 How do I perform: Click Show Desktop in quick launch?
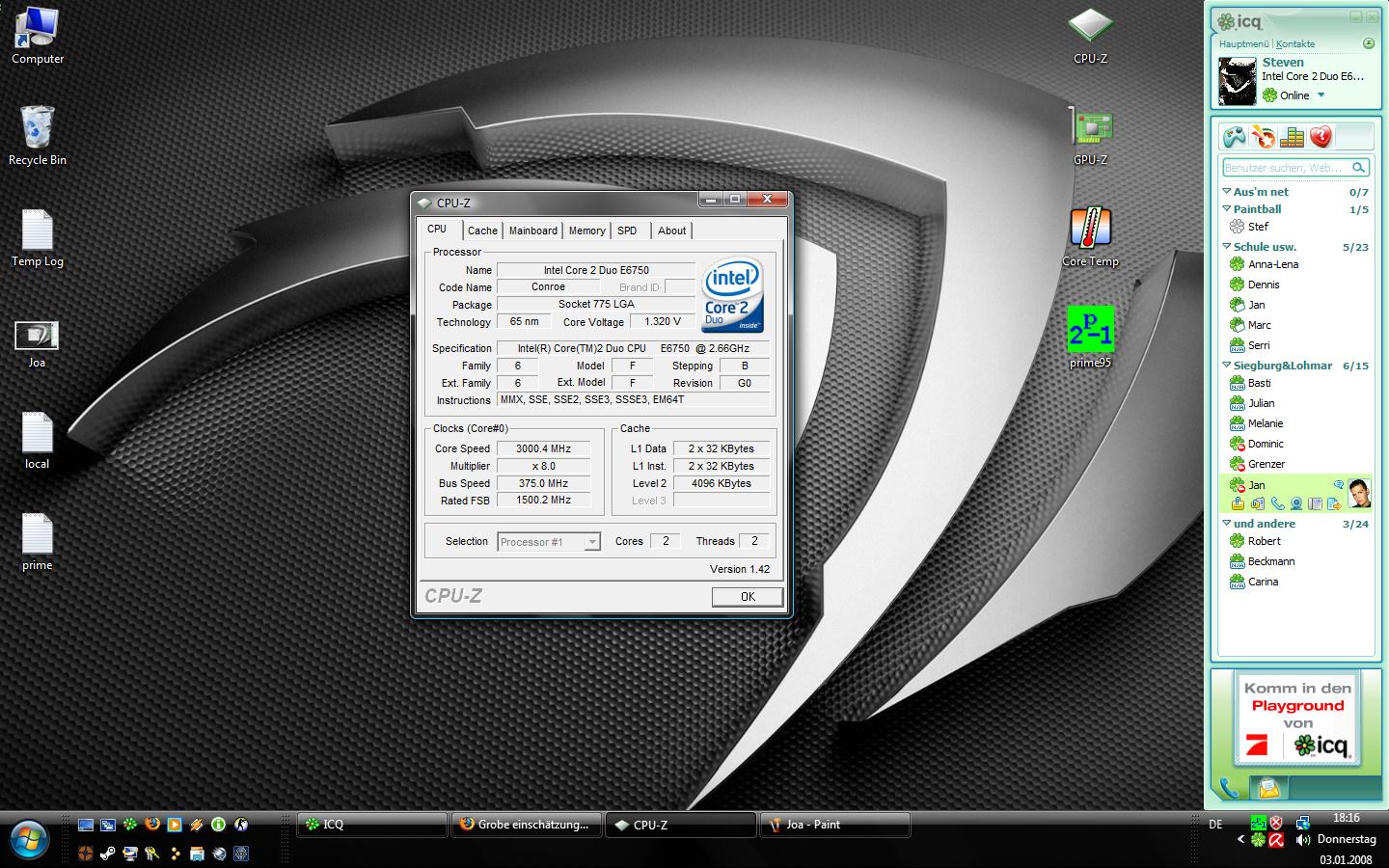tap(86, 825)
